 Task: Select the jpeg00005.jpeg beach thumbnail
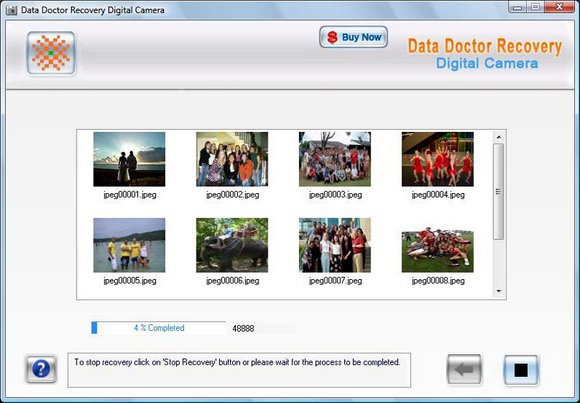pyautogui.click(x=129, y=245)
